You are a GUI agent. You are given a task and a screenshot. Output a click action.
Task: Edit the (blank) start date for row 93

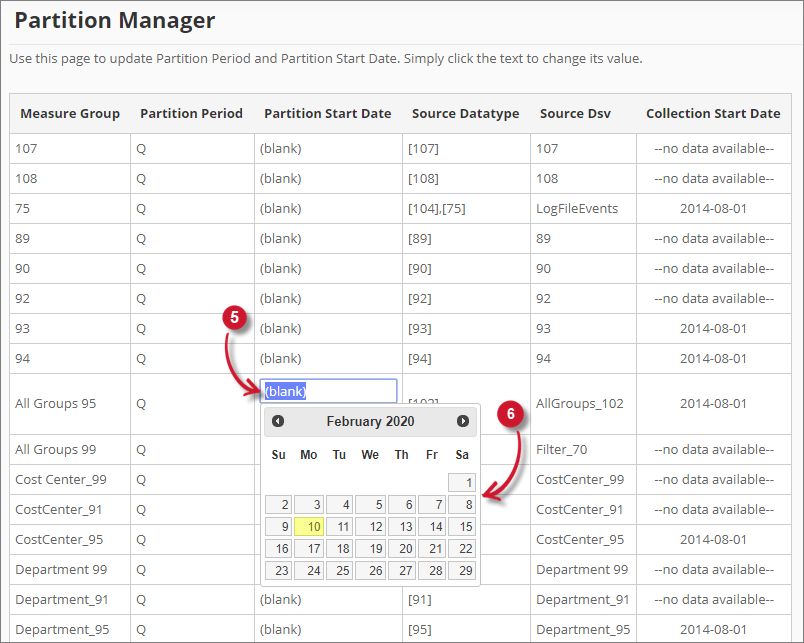tap(280, 329)
